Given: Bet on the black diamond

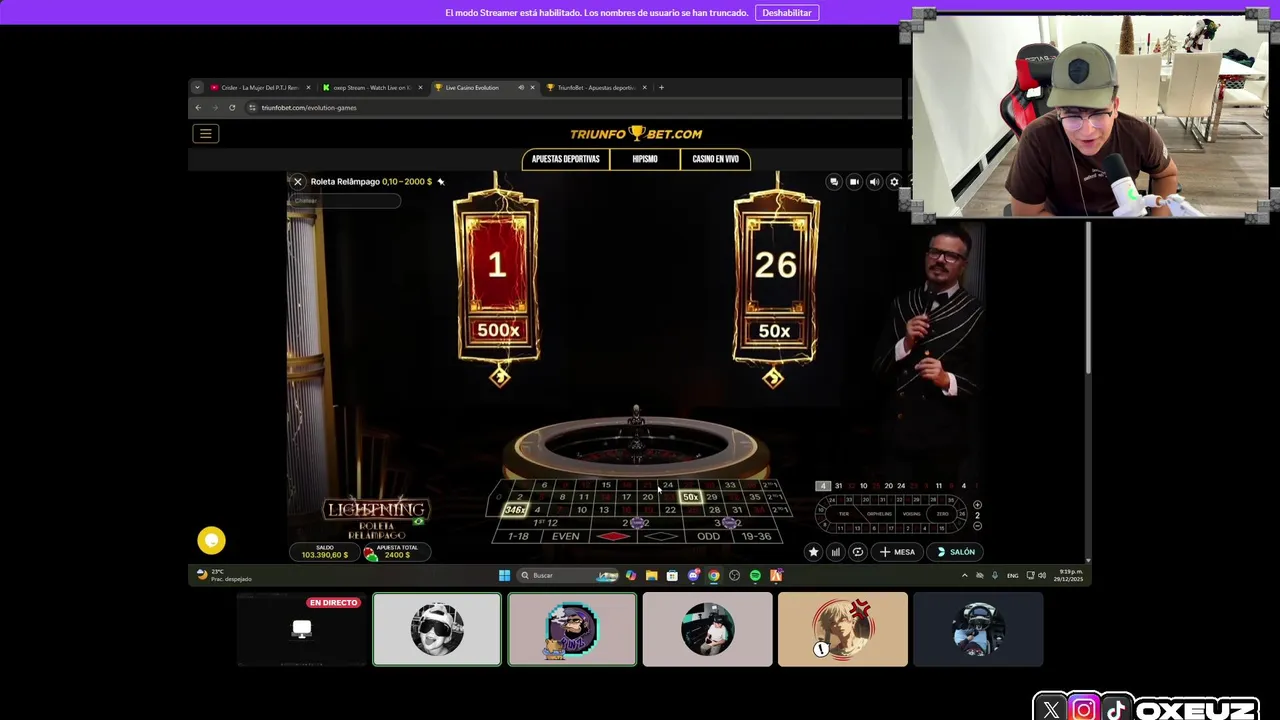Looking at the screenshot, I should (661, 536).
